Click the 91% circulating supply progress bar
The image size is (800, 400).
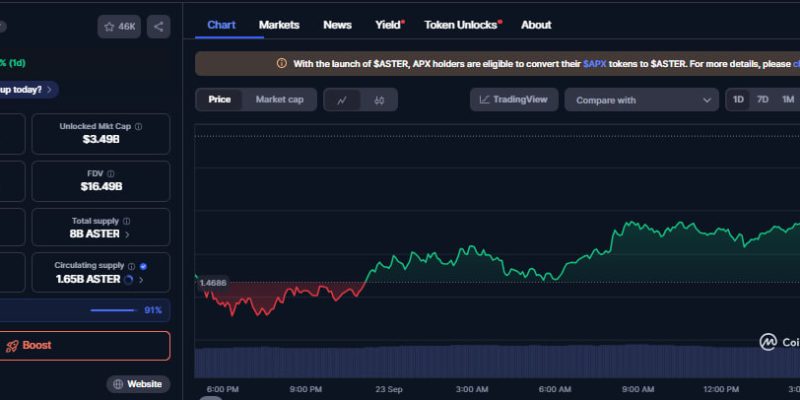[112, 310]
